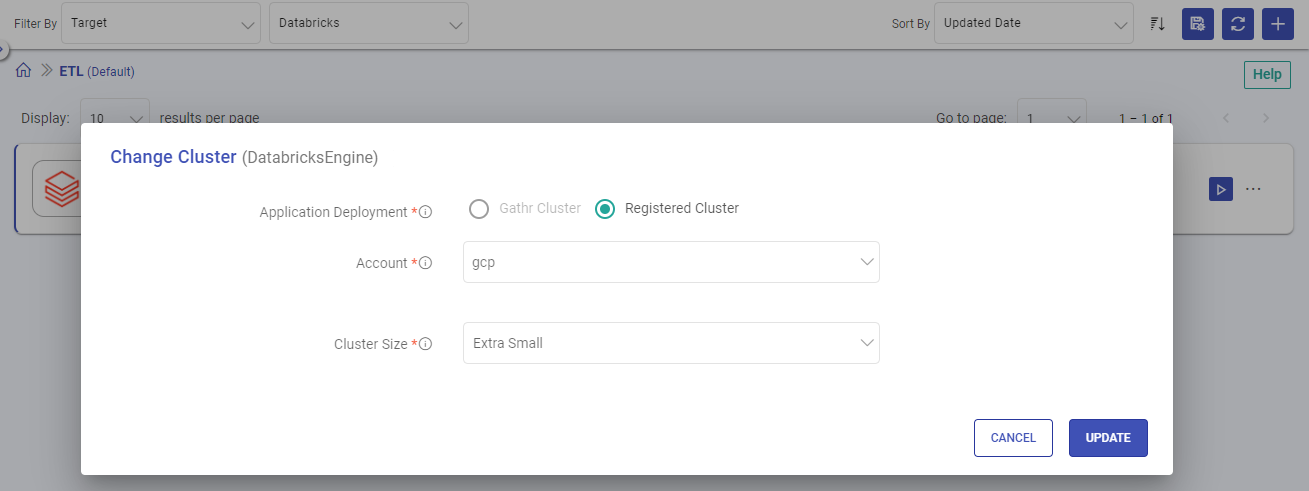Click the 1 – 1 of 1 pagination text

(1146, 118)
